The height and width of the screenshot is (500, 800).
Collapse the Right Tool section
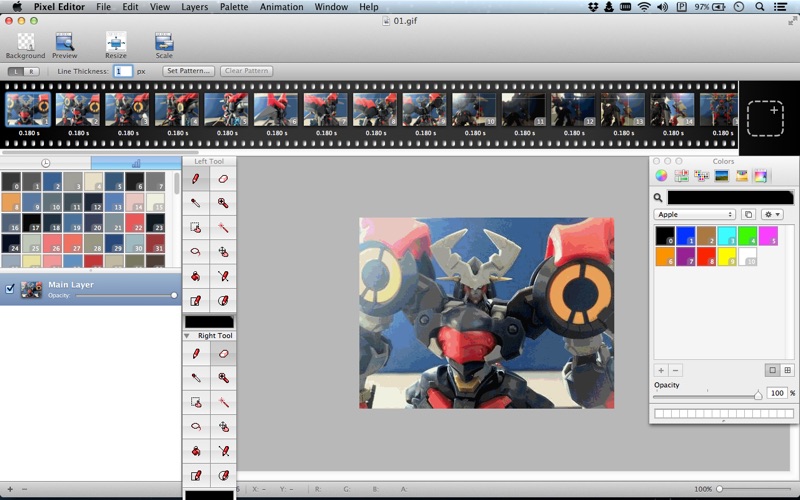coord(189,336)
